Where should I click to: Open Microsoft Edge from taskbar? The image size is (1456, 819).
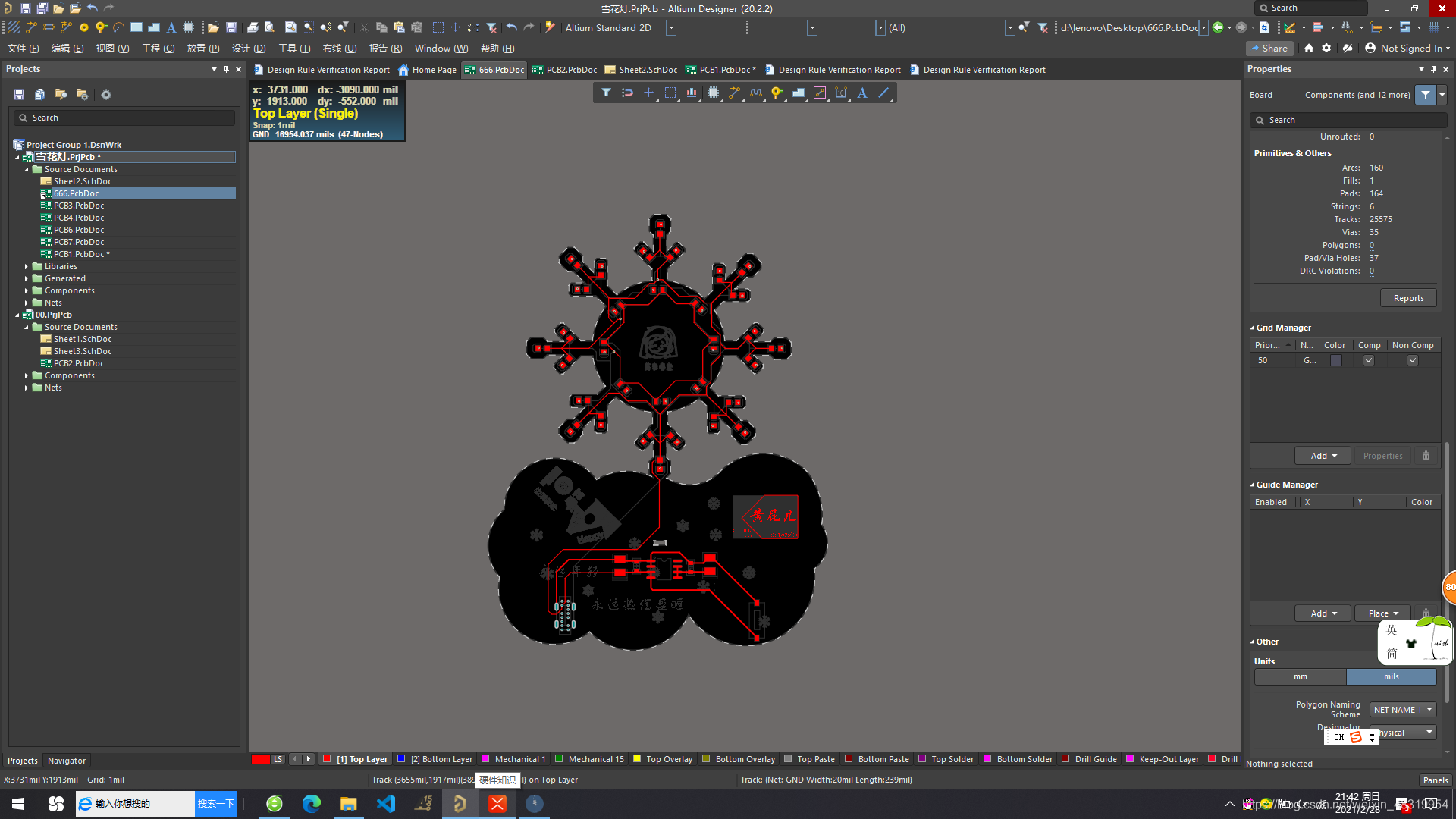(x=311, y=804)
